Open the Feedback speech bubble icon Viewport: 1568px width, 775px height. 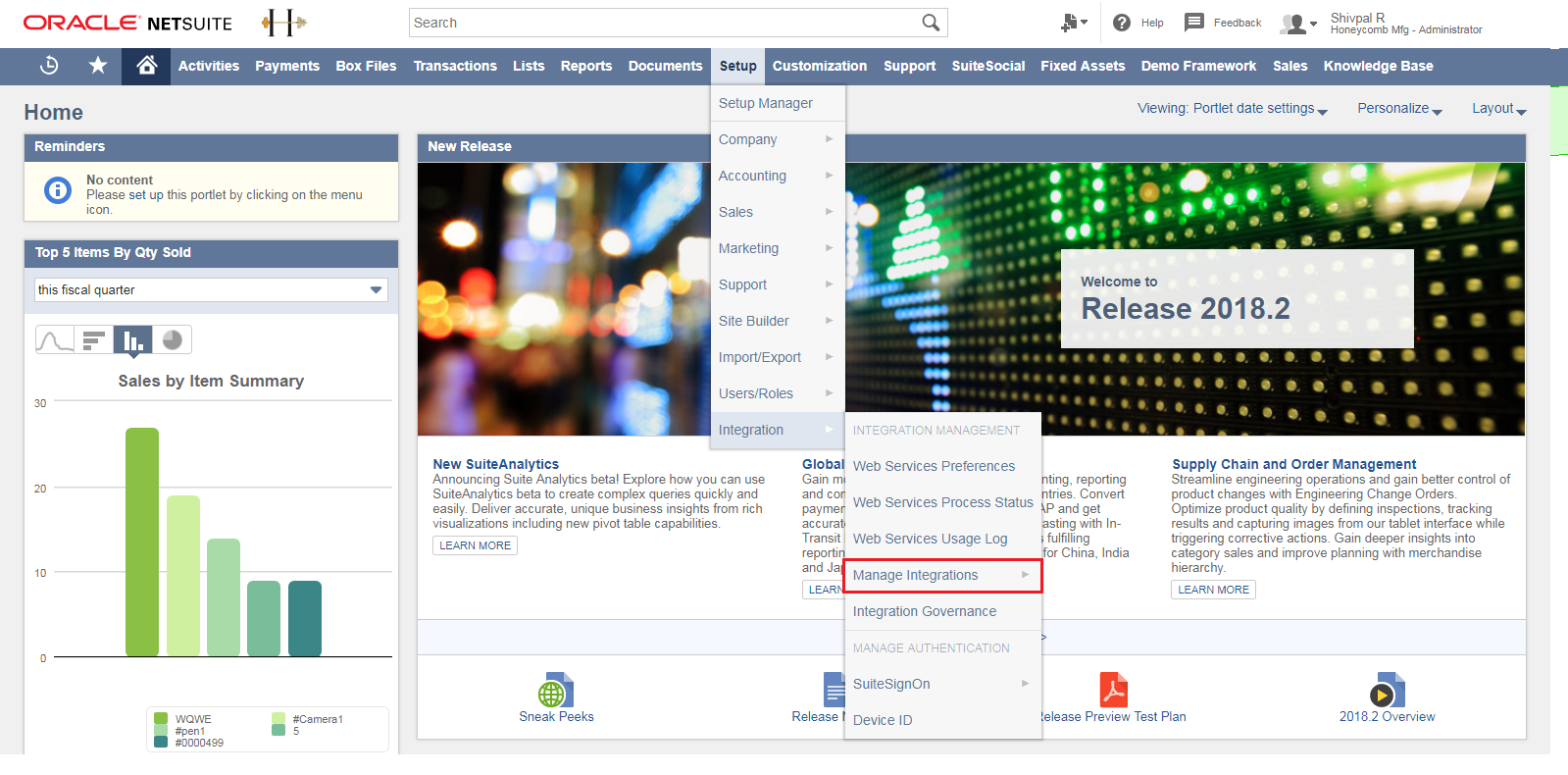(1193, 22)
